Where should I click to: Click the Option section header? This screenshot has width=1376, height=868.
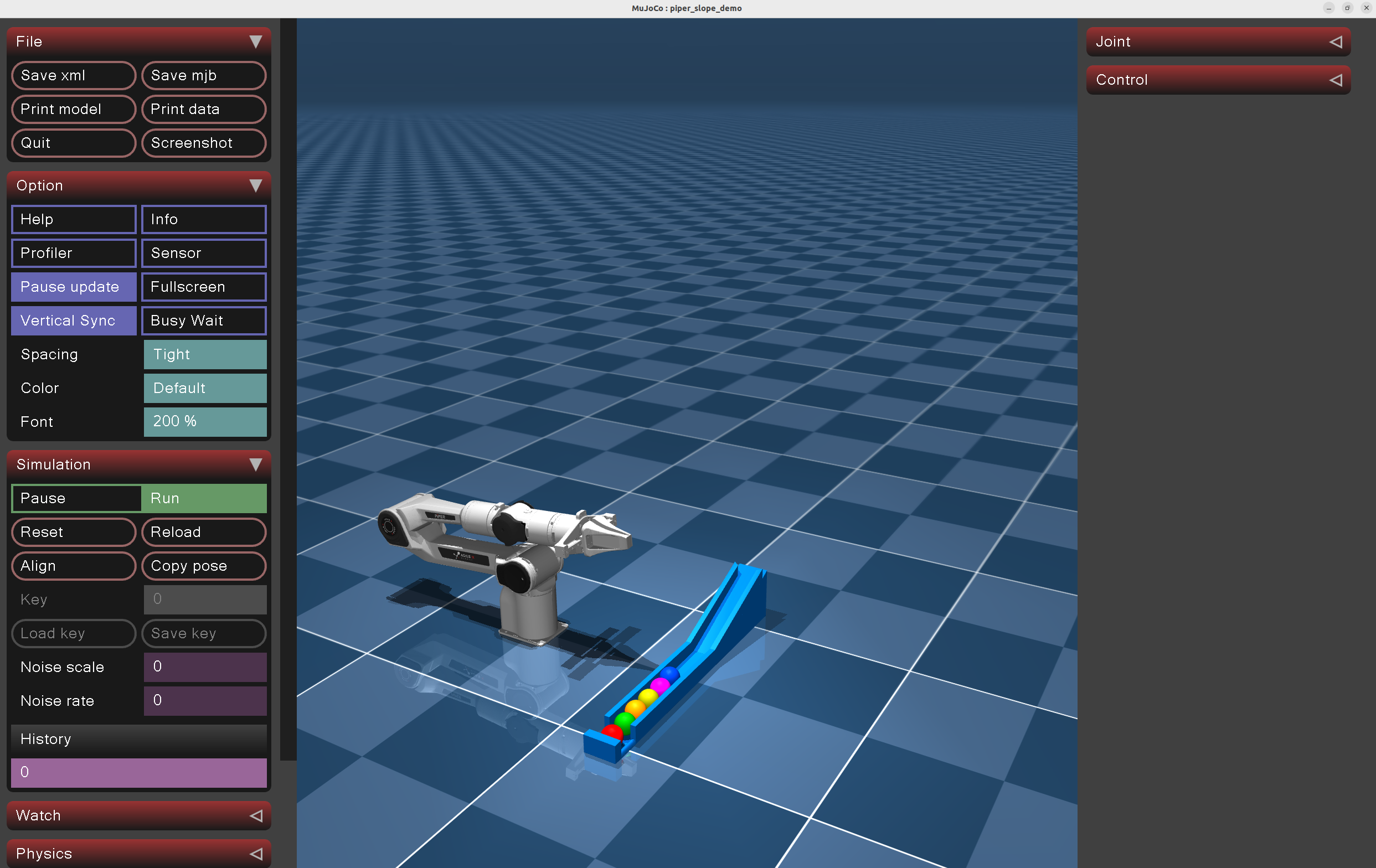point(139,185)
